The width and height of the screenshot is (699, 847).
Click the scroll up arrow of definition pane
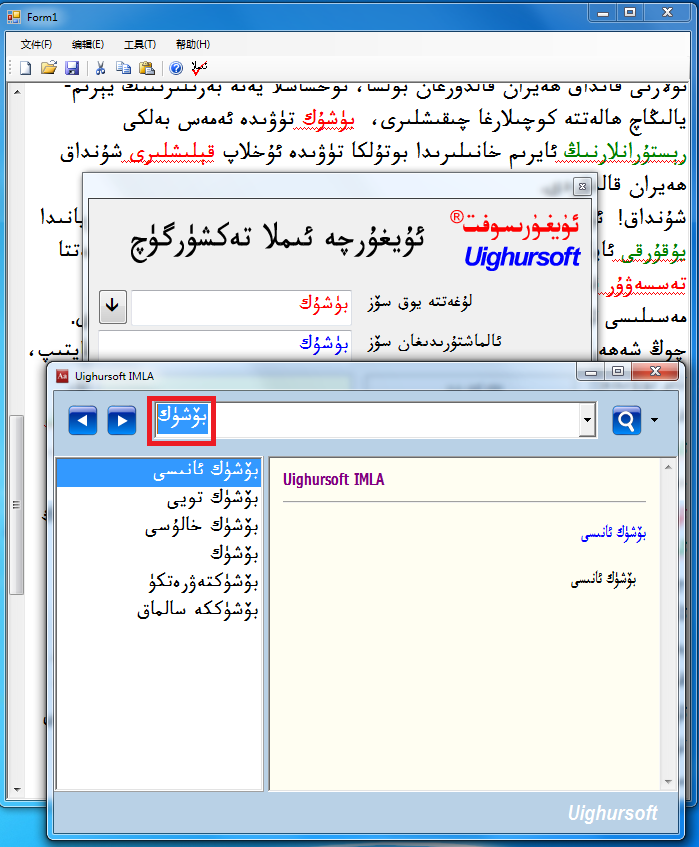coord(668,467)
